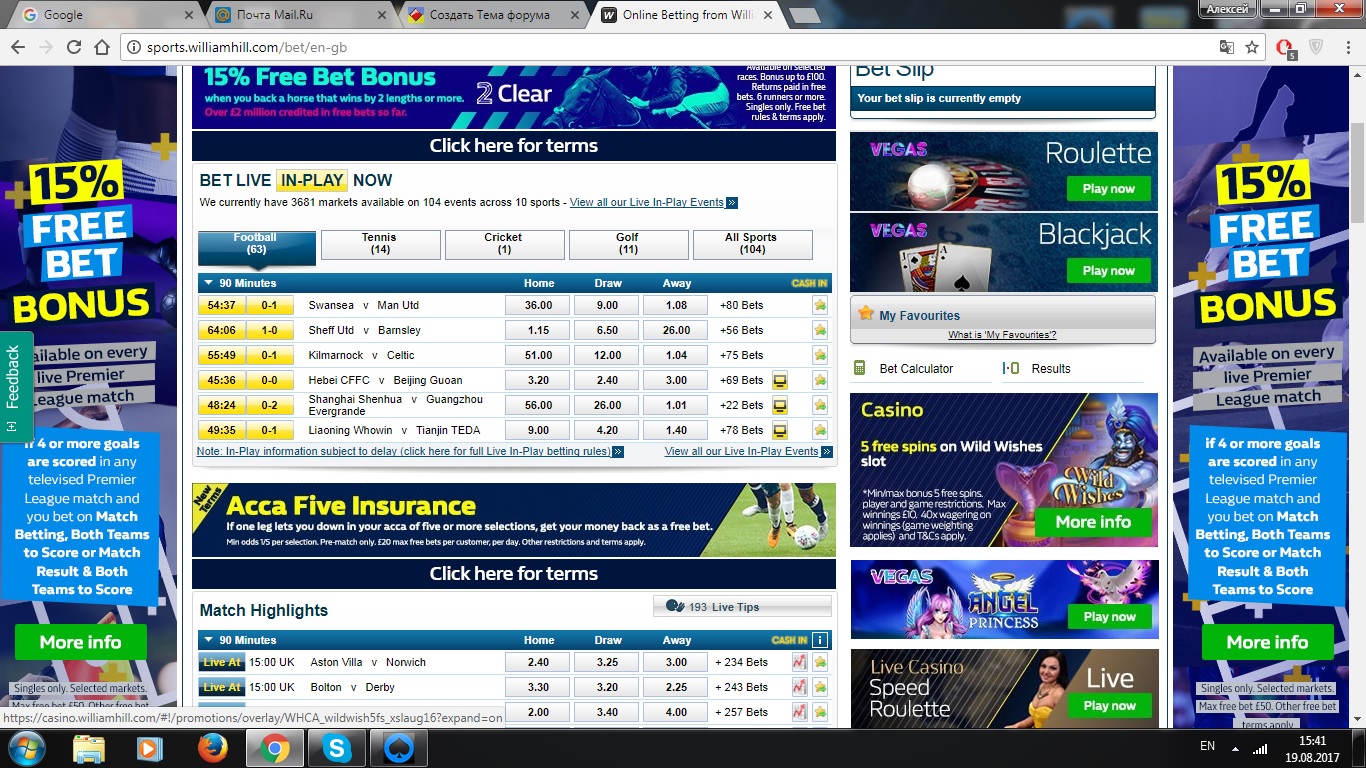
Task: Add Sheff Utd v Barnsley to favourites
Action: point(820,330)
